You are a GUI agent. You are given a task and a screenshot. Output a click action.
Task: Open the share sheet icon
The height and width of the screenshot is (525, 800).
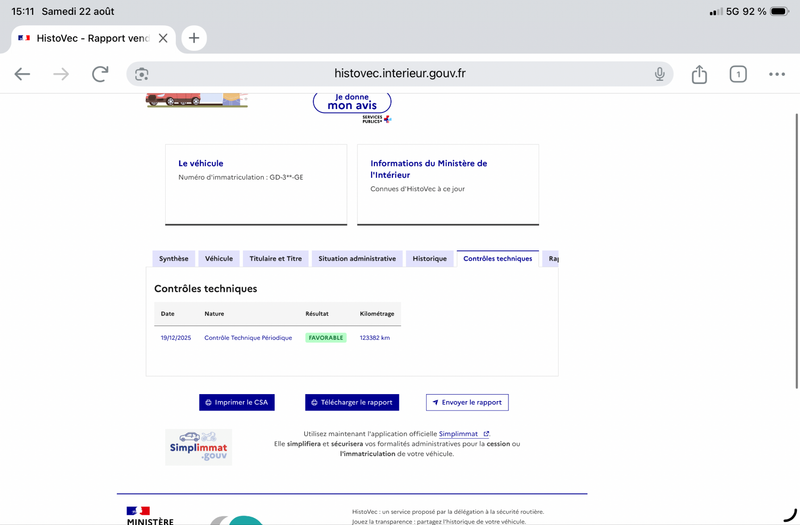[x=699, y=74]
